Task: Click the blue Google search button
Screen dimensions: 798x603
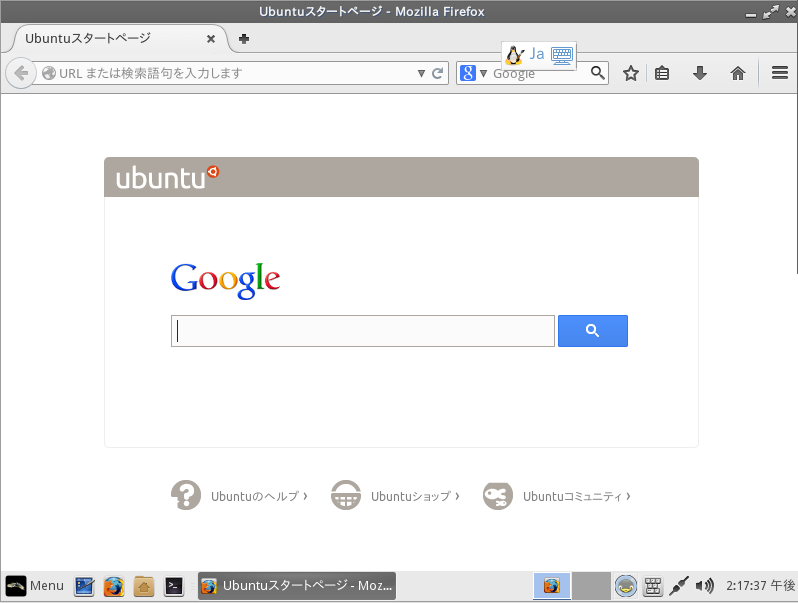Action: coord(593,331)
